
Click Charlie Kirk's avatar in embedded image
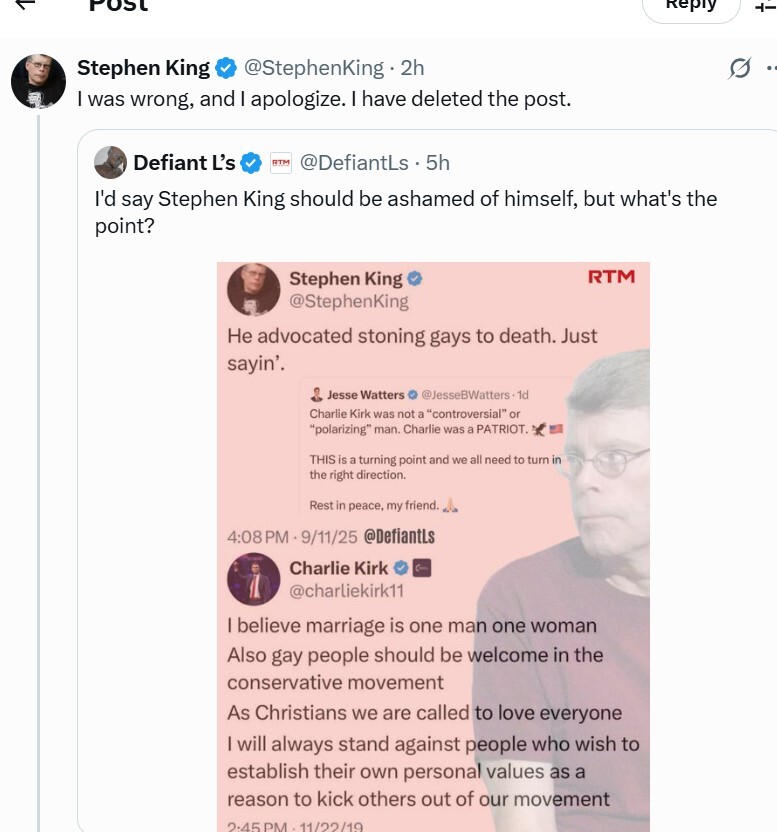click(254, 580)
